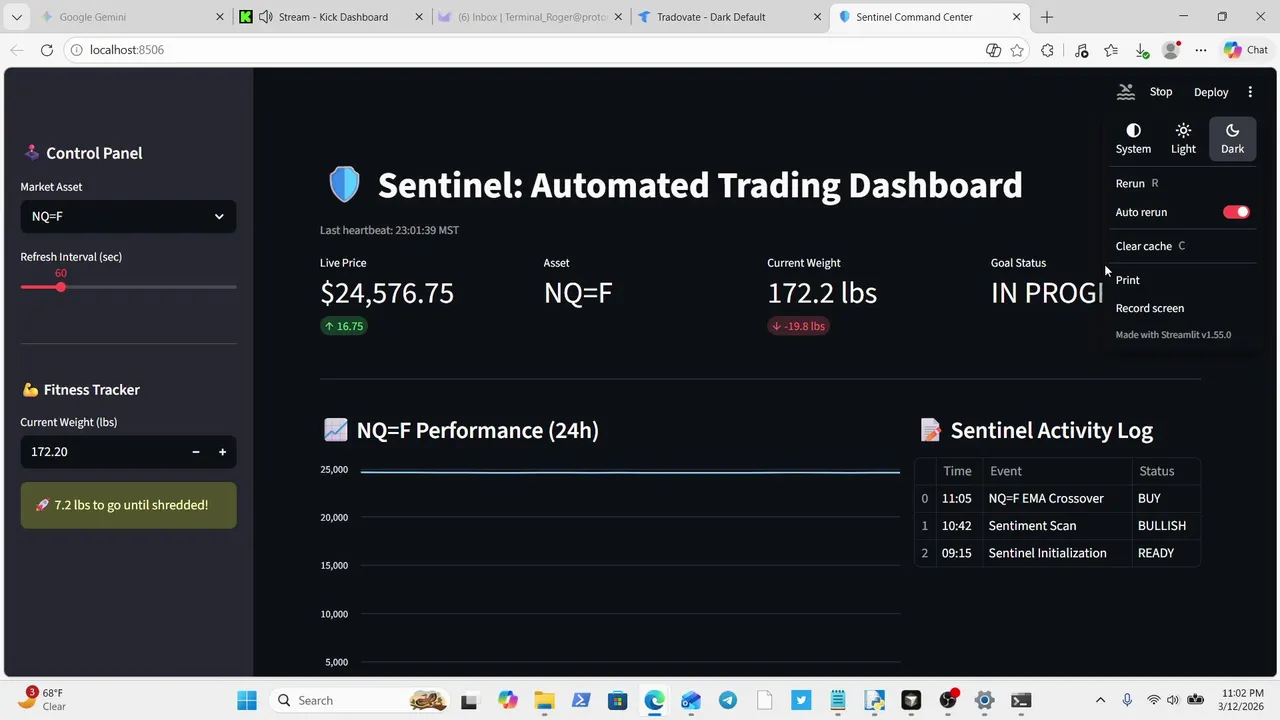Open OBS Studio from the taskbar

[947, 700]
